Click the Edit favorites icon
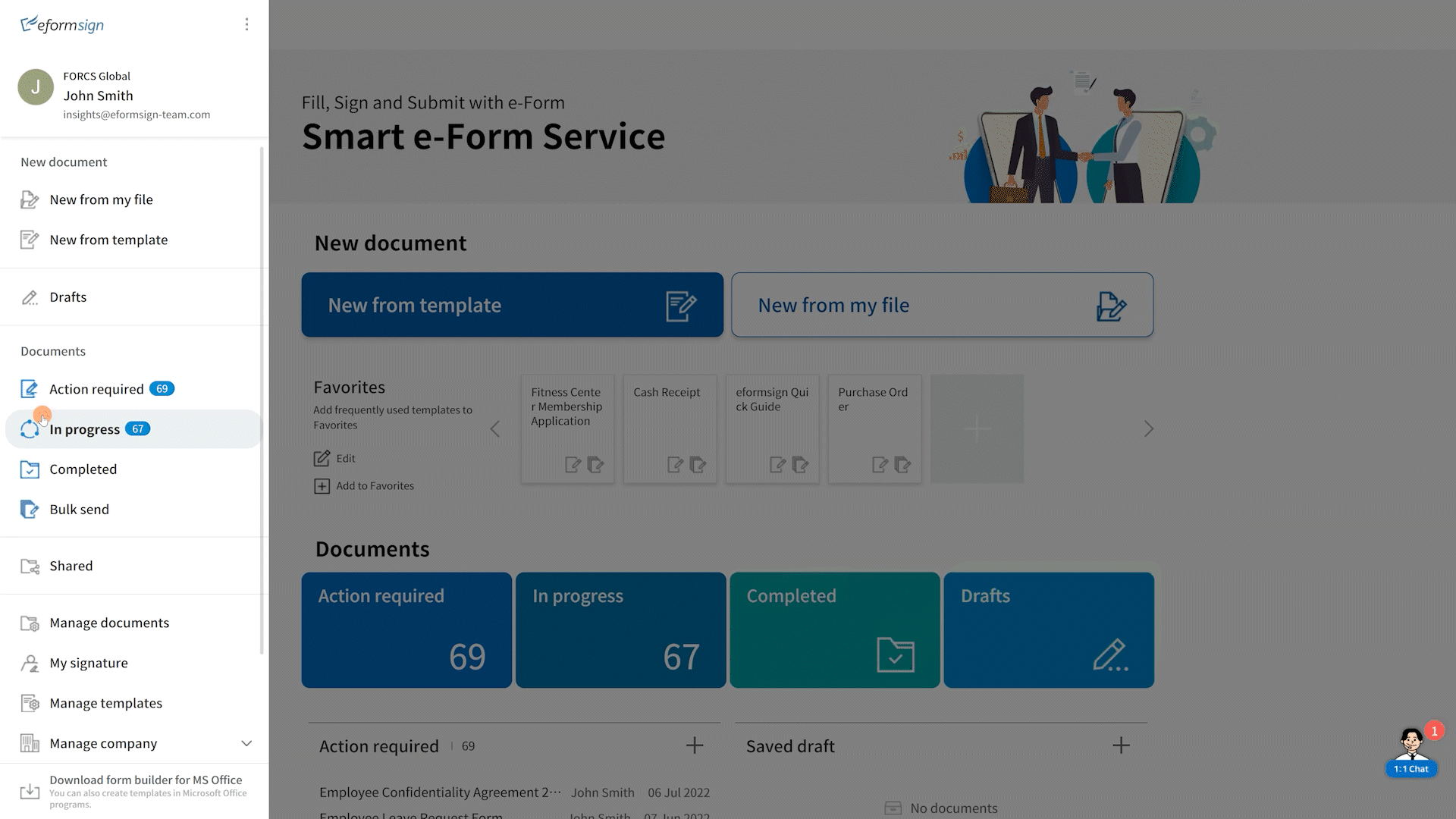Screen dimensions: 1456x819 click(x=322, y=459)
